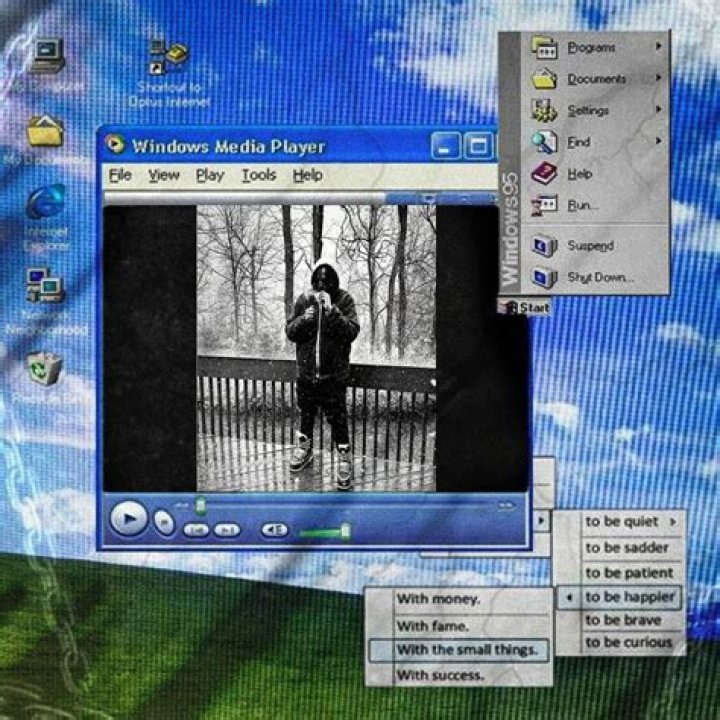This screenshot has width=720, height=720.
Task: Open the Tools menu
Action: pos(259,175)
